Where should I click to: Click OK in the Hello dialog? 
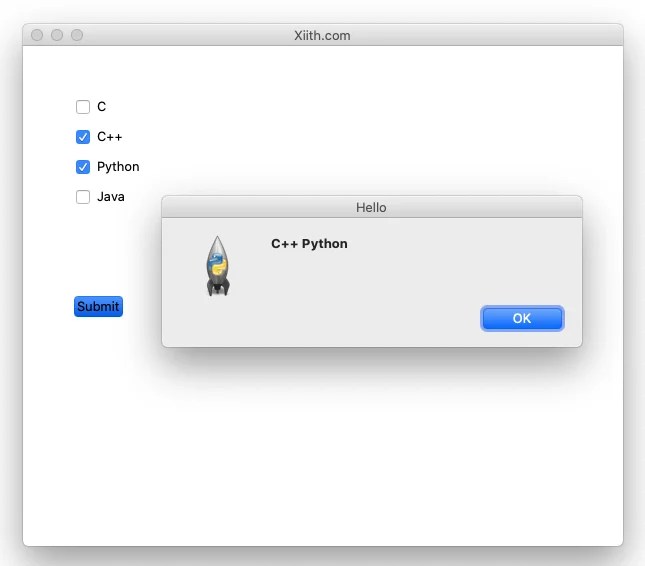522,318
